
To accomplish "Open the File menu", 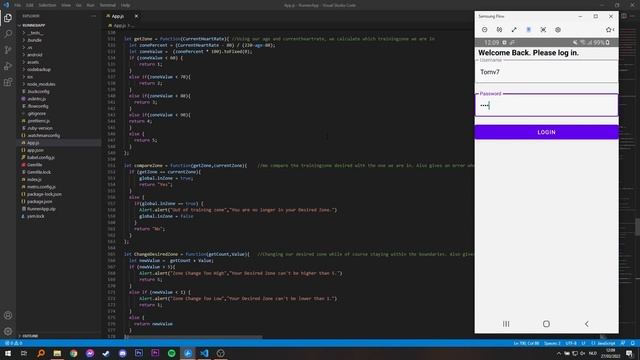I will (18, 5).
